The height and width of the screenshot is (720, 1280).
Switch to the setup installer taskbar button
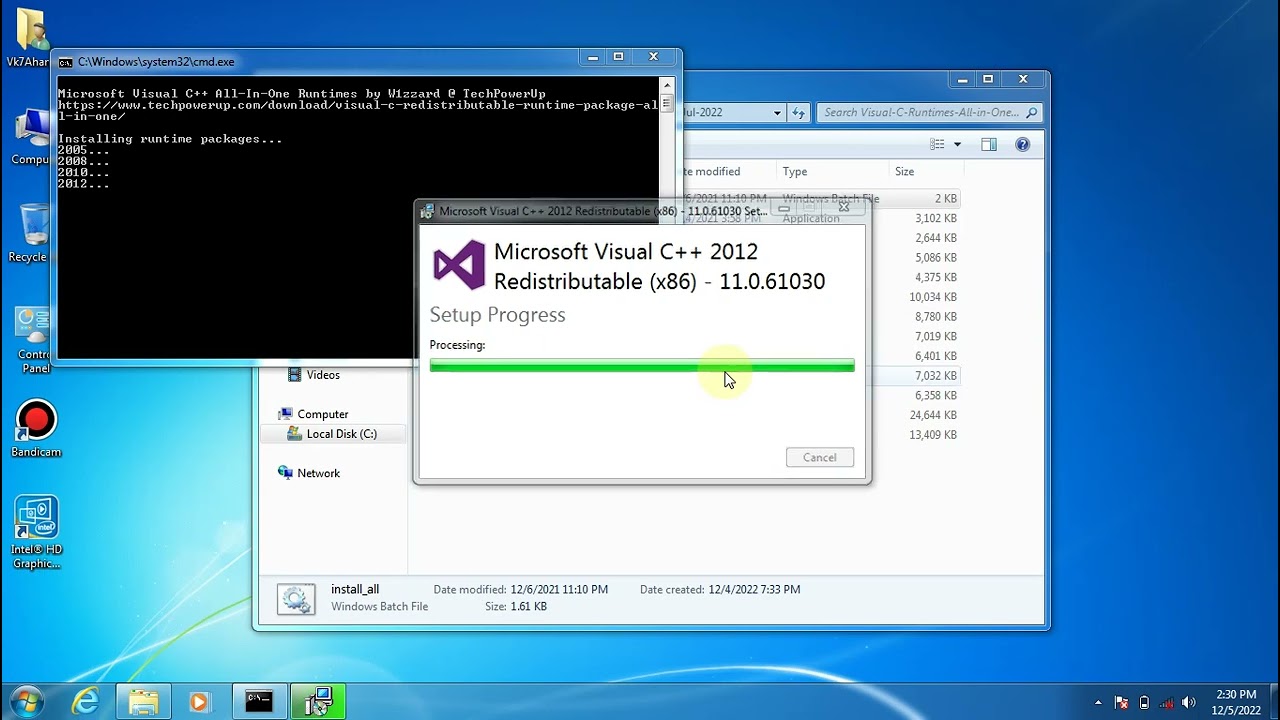(318, 702)
